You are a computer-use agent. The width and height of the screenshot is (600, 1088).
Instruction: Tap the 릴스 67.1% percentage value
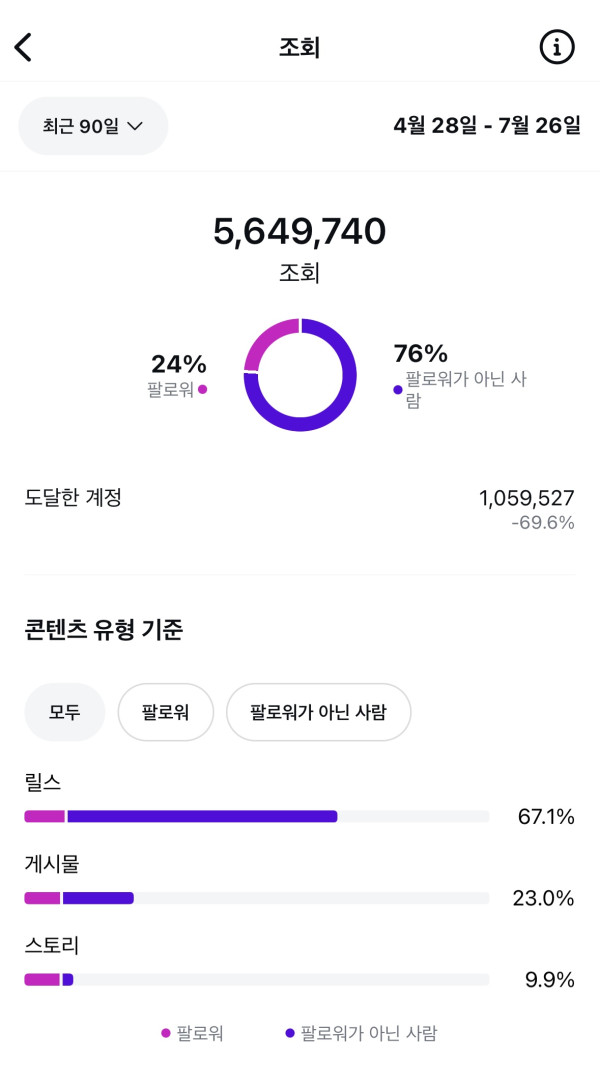click(x=545, y=817)
